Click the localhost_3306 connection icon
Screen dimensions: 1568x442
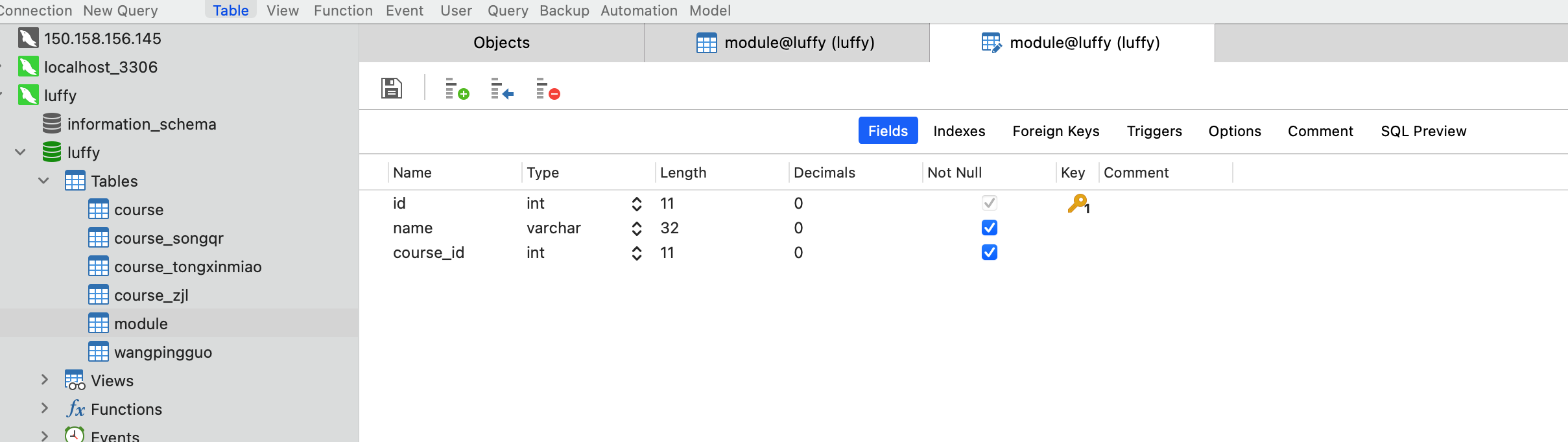[x=29, y=67]
